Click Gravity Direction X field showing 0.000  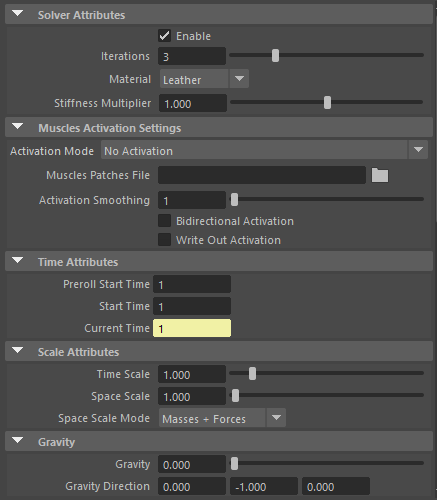tap(192, 486)
